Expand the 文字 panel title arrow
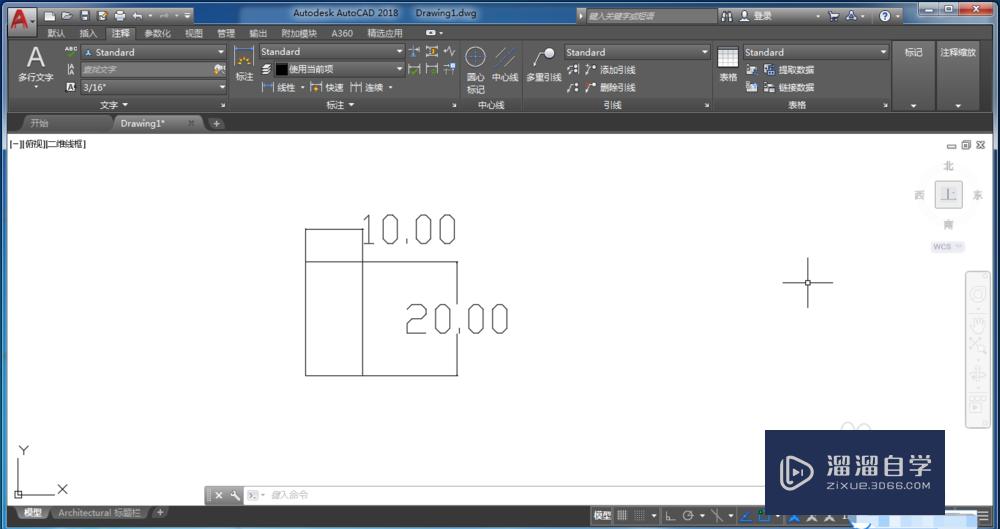Image resolution: width=1000 pixels, height=529 pixels. 125,105
